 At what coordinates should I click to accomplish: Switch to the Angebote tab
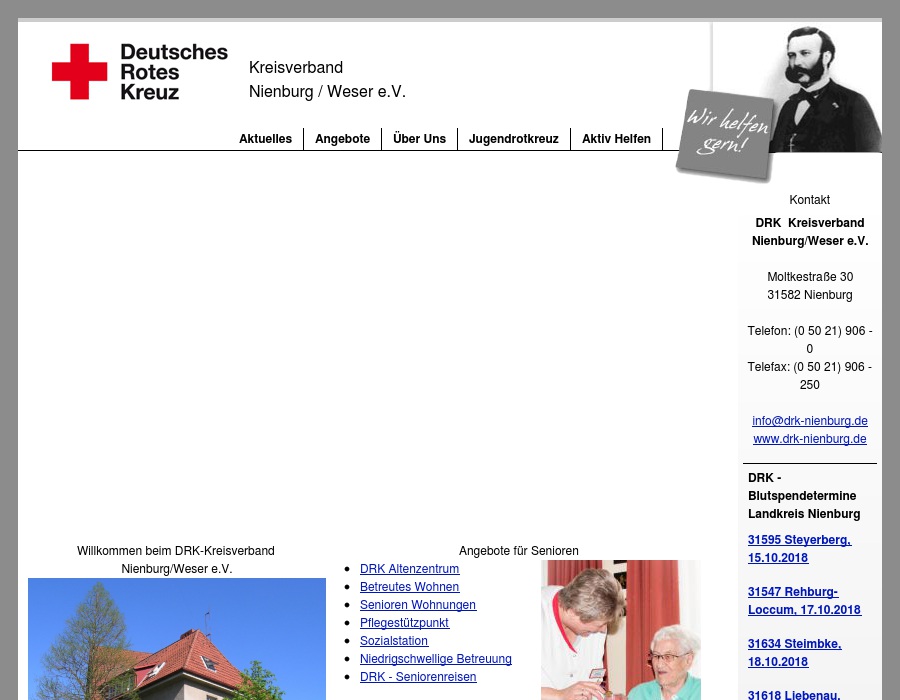[x=342, y=139]
